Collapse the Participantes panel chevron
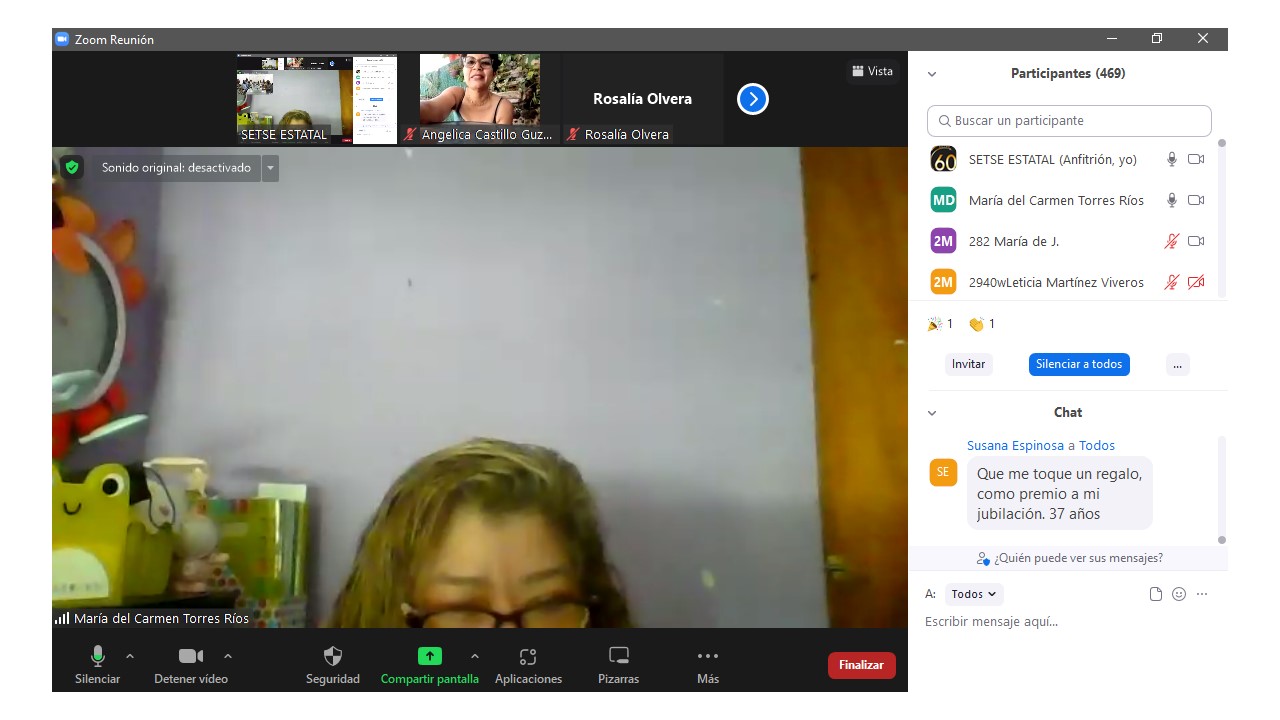 (x=932, y=74)
